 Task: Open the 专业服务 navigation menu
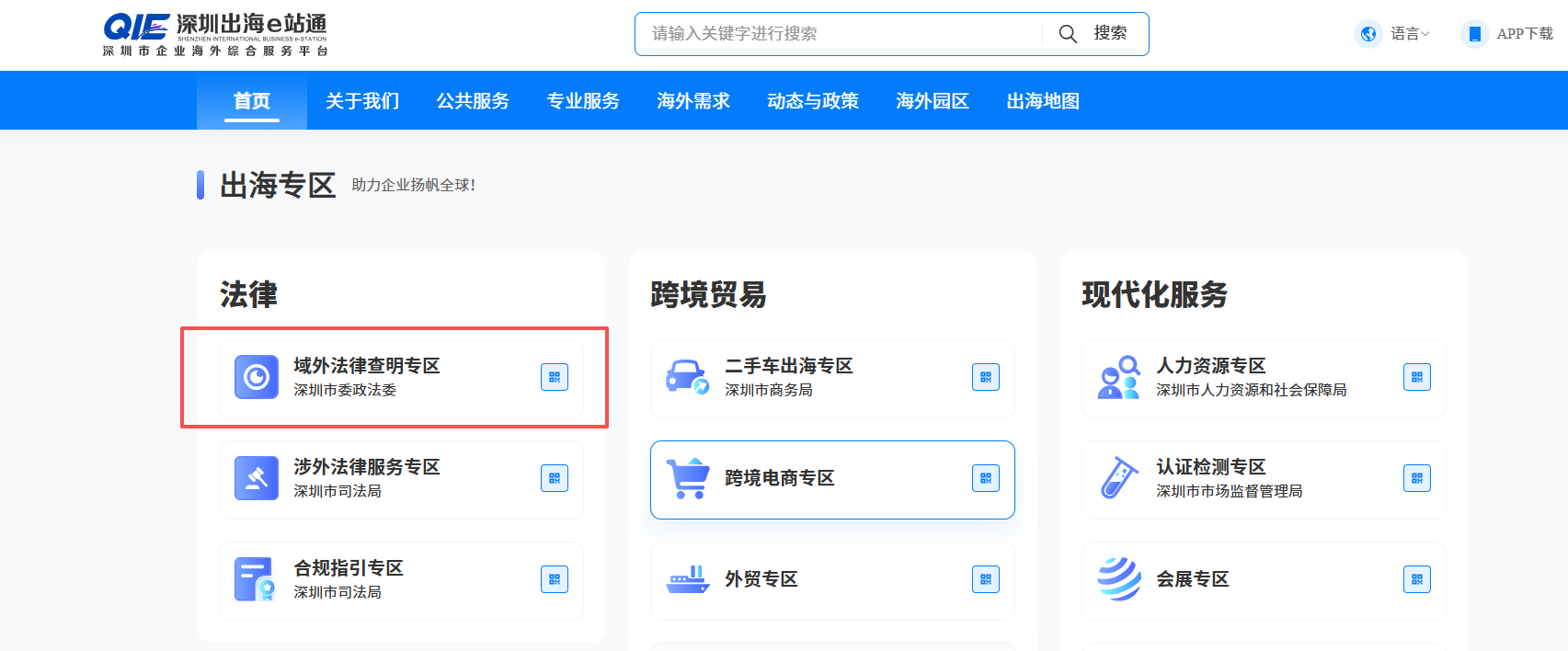tap(583, 101)
